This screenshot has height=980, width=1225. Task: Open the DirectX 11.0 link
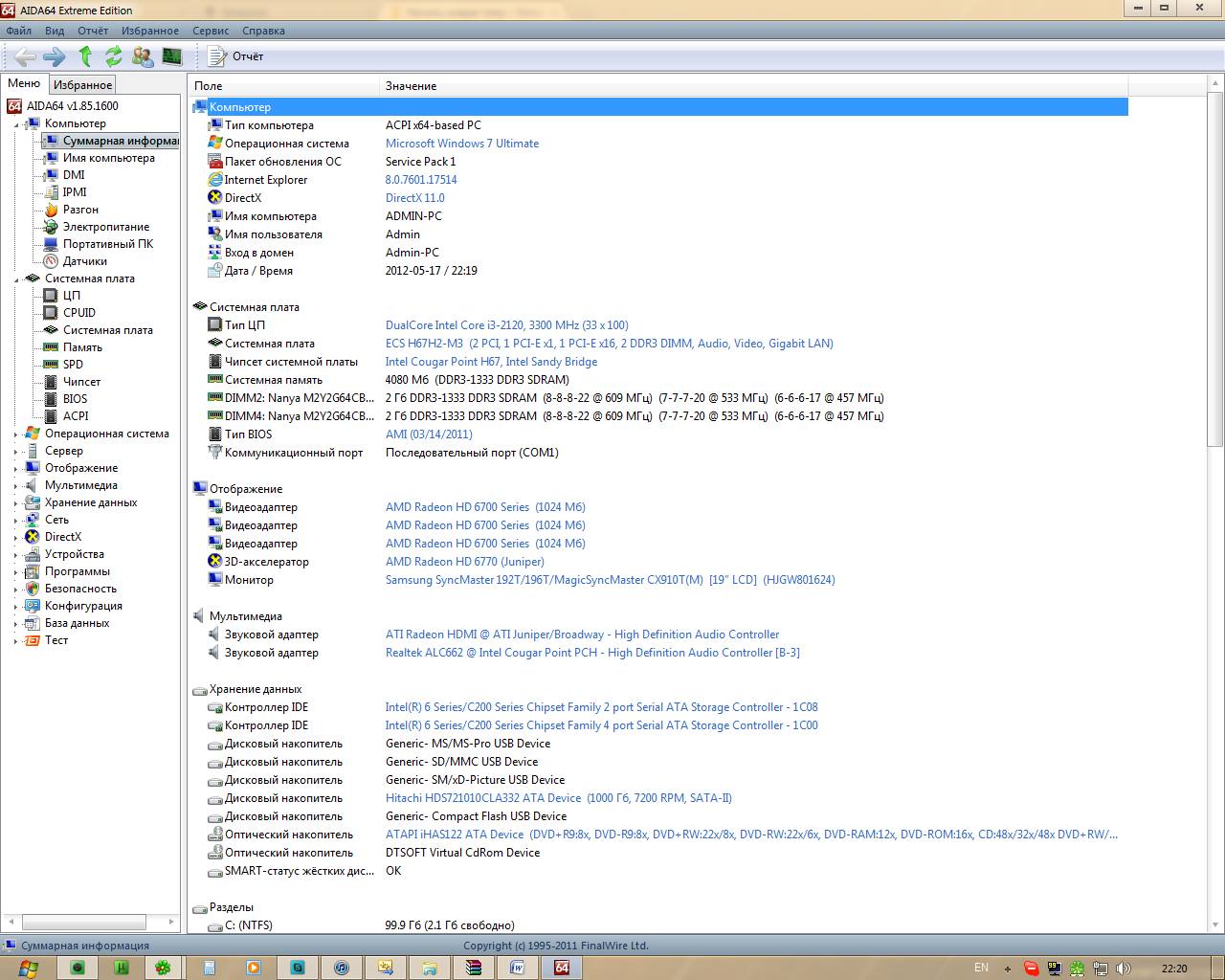(x=415, y=198)
